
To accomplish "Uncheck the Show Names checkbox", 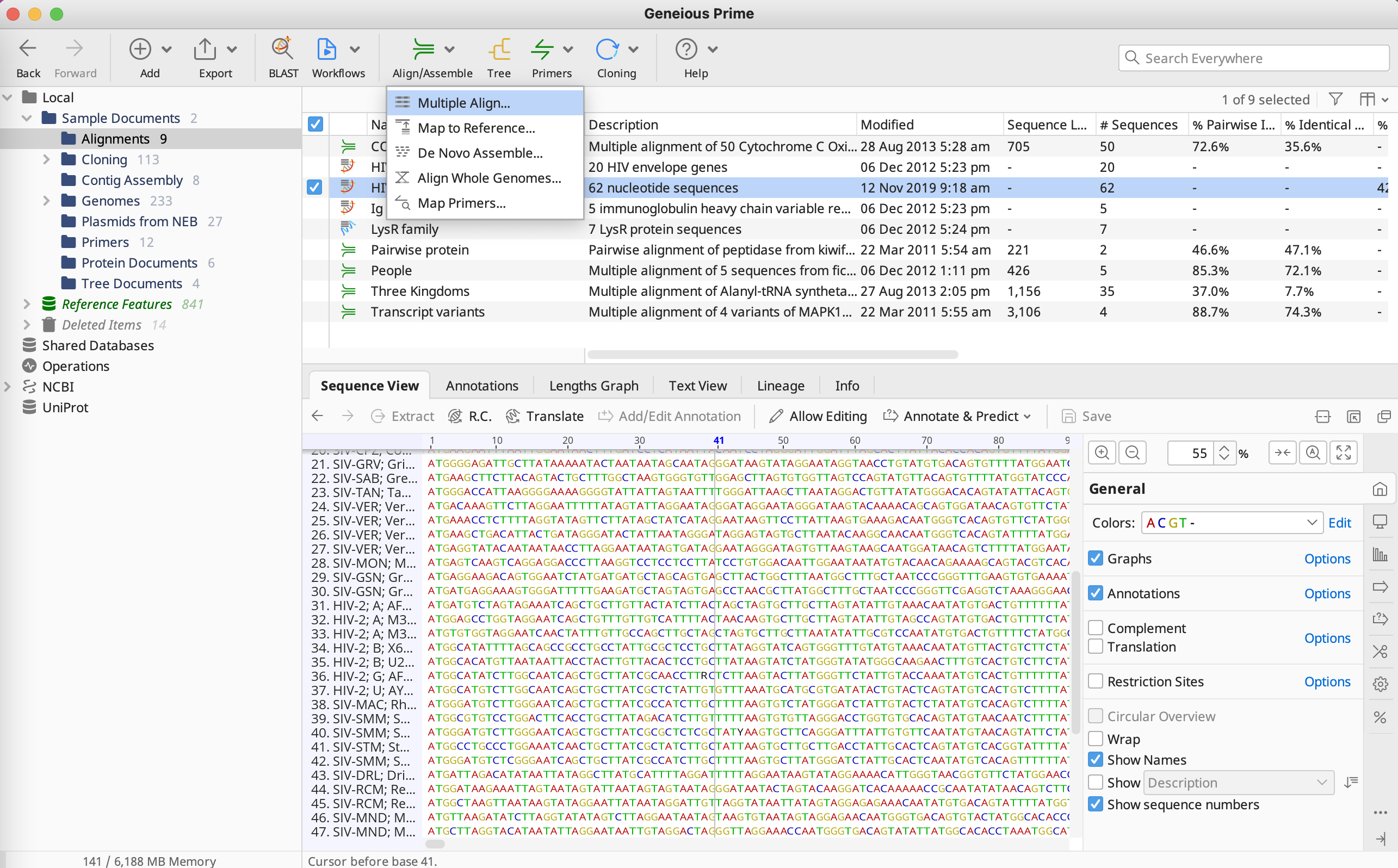I will click(x=1096, y=759).
